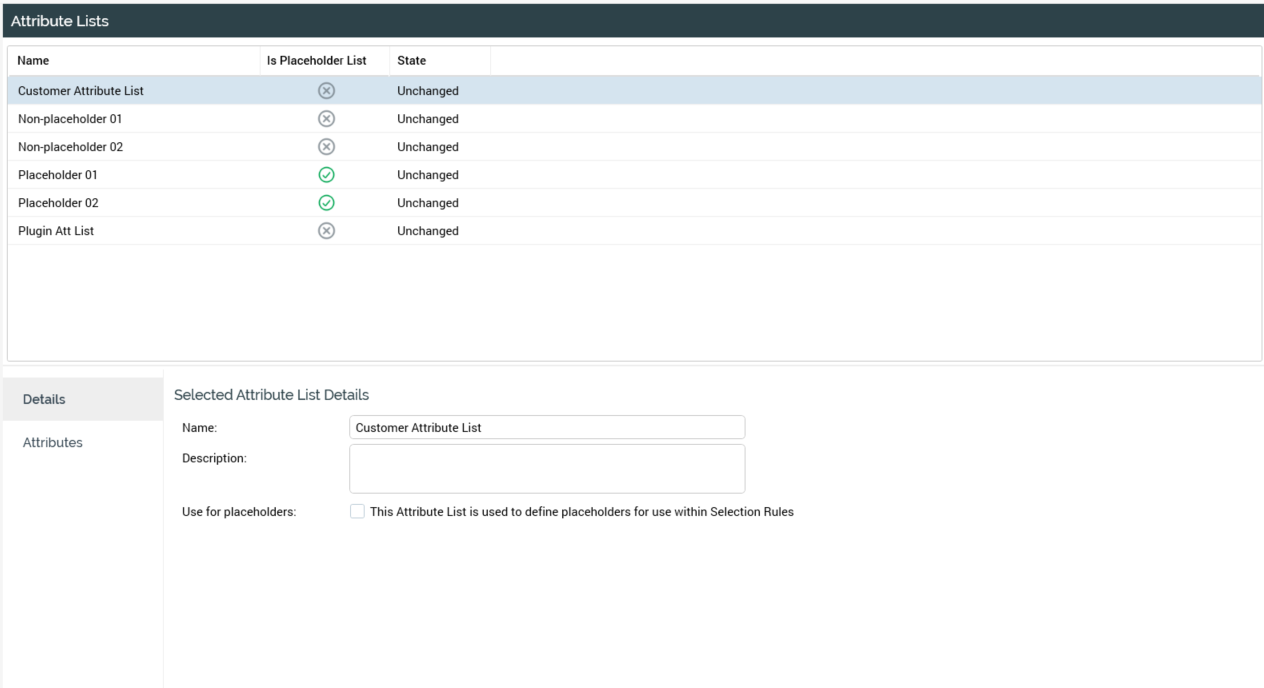Enable the Use for placeholders checkbox
This screenshot has width=1264, height=688.
(357, 513)
